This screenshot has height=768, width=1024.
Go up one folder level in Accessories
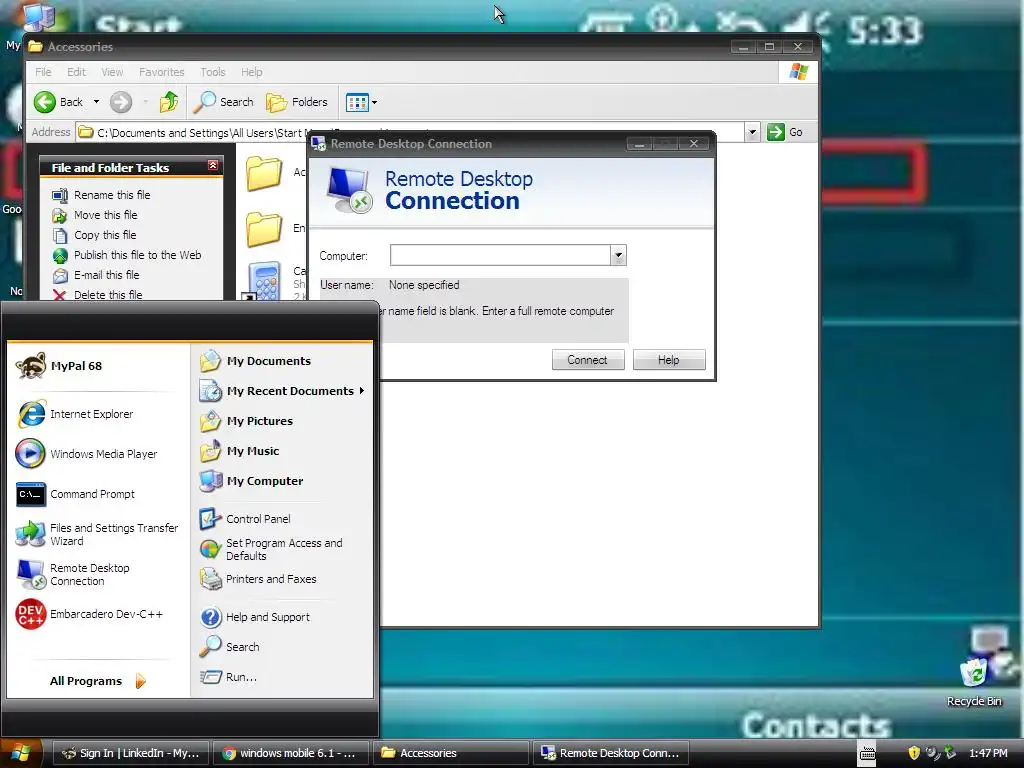coord(170,102)
